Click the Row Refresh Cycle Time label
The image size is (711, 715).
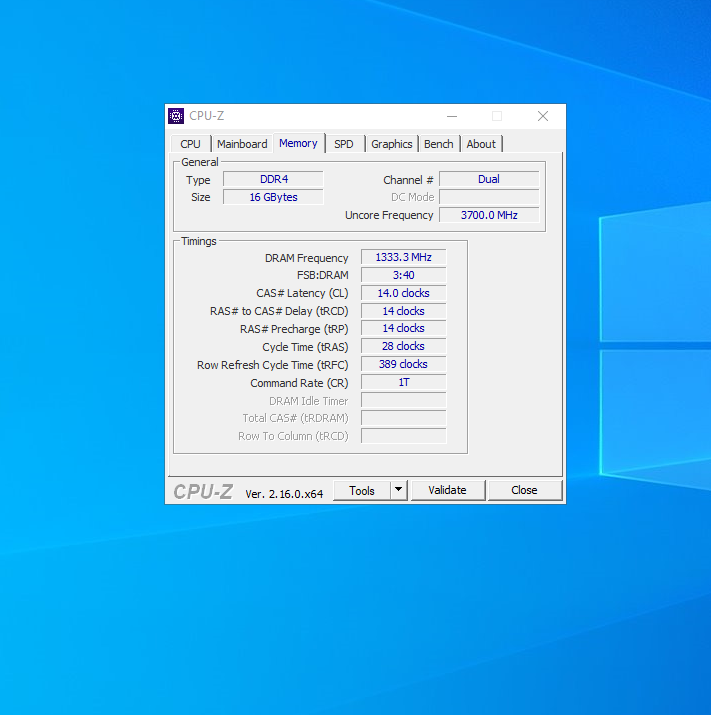[273, 365]
